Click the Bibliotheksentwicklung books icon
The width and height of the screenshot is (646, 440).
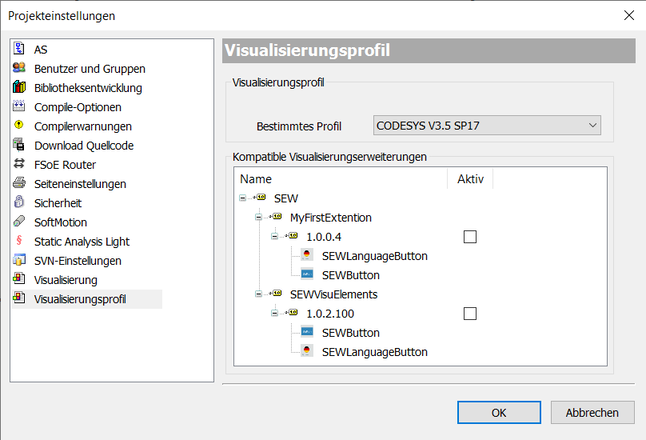click(x=20, y=88)
